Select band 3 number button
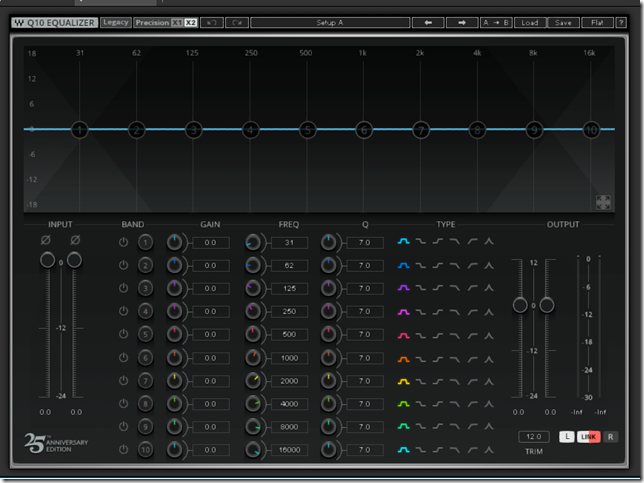The image size is (644, 483). coord(145,288)
